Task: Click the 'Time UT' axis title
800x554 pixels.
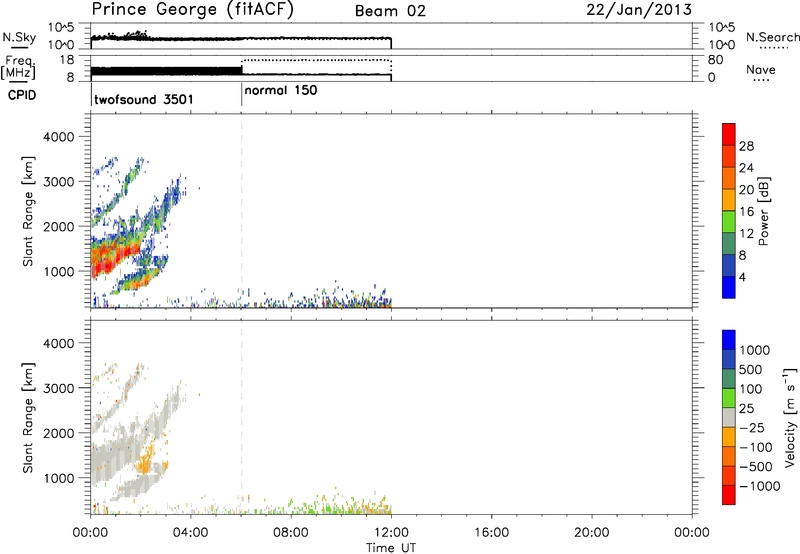Action: [x=391, y=548]
